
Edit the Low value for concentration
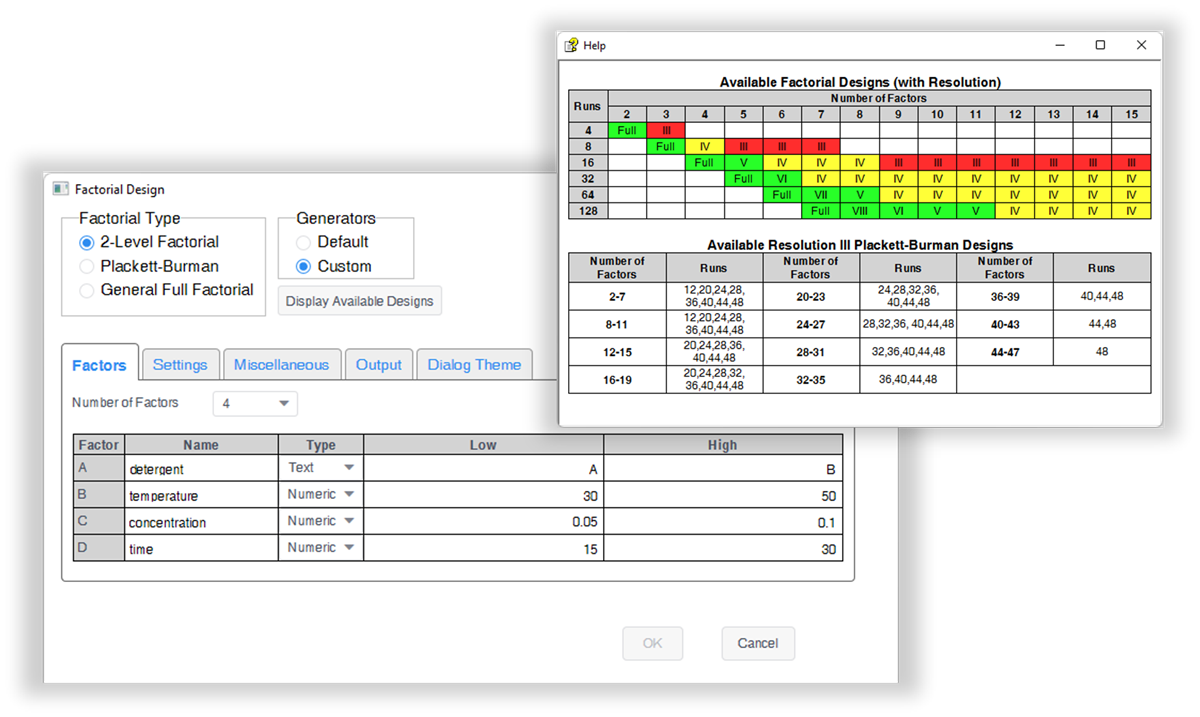[483, 522]
